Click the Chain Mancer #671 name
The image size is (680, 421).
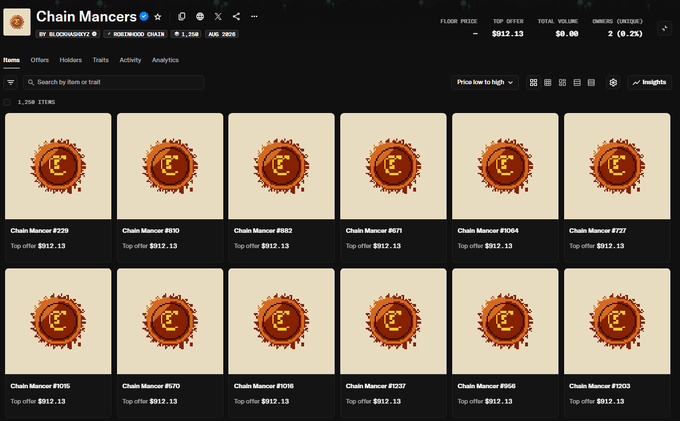point(374,231)
